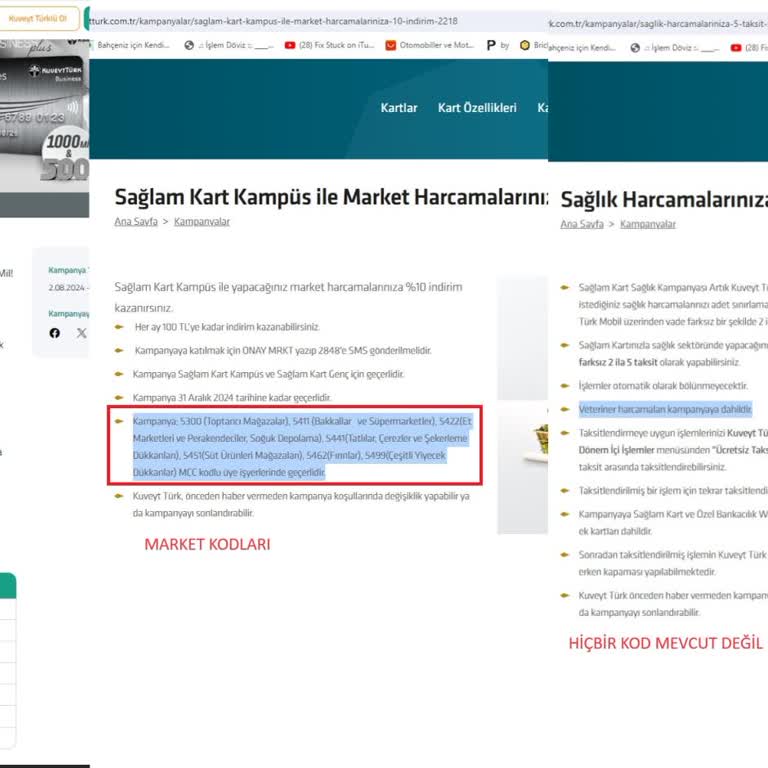Image resolution: width=768 pixels, height=768 pixels.
Task: Click 'Kampanya 31 Aralık 2024 tarihine kadar' line
Action: [232, 397]
